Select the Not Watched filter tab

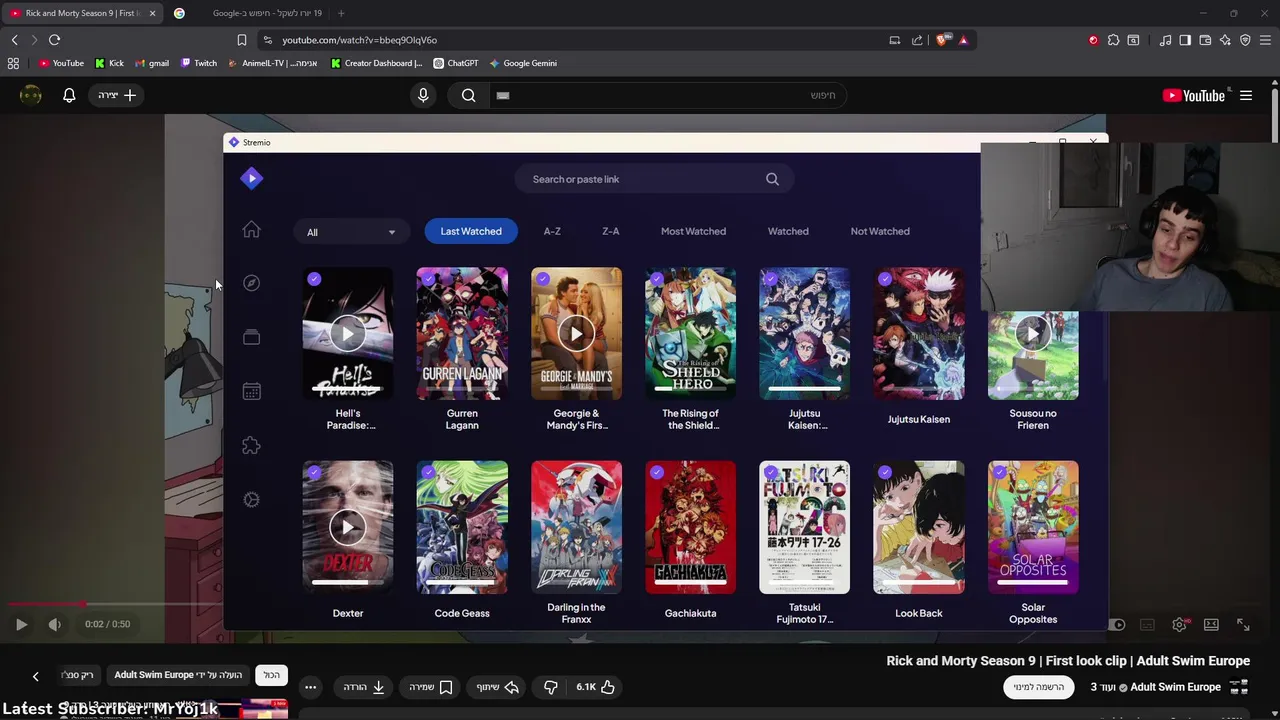tap(880, 231)
